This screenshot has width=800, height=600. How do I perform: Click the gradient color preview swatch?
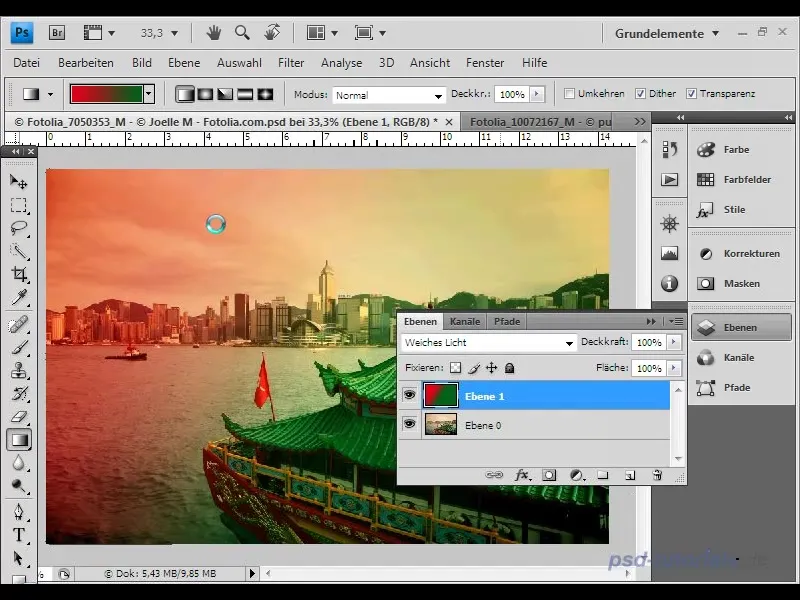click(107, 94)
